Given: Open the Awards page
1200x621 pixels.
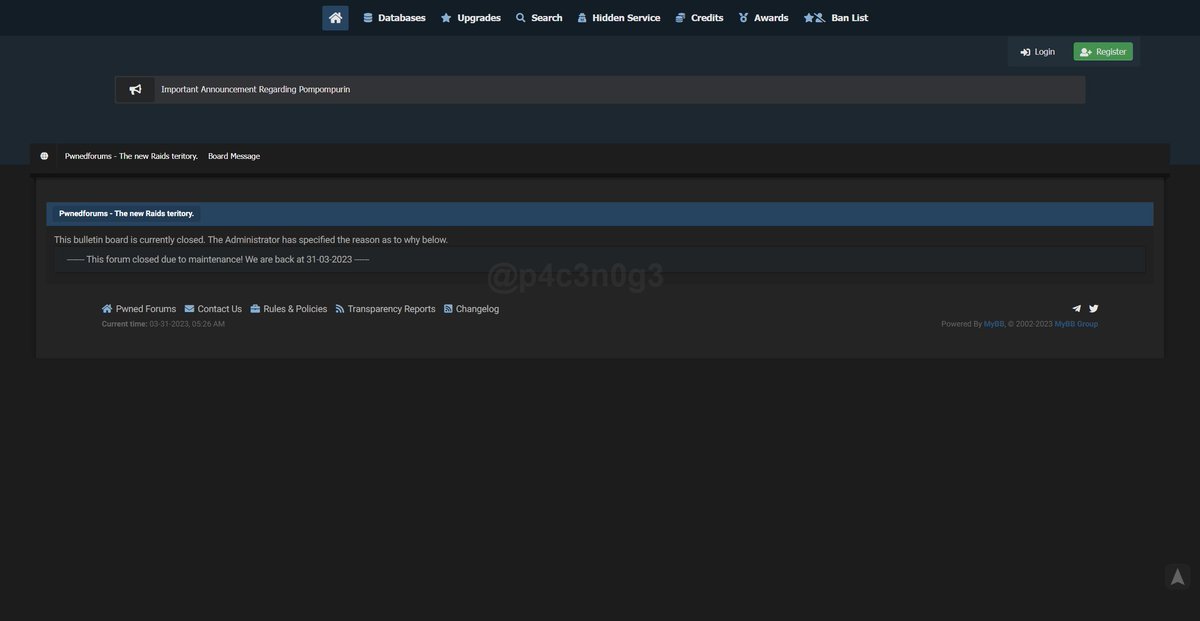Looking at the screenshot, I should 763,18.
